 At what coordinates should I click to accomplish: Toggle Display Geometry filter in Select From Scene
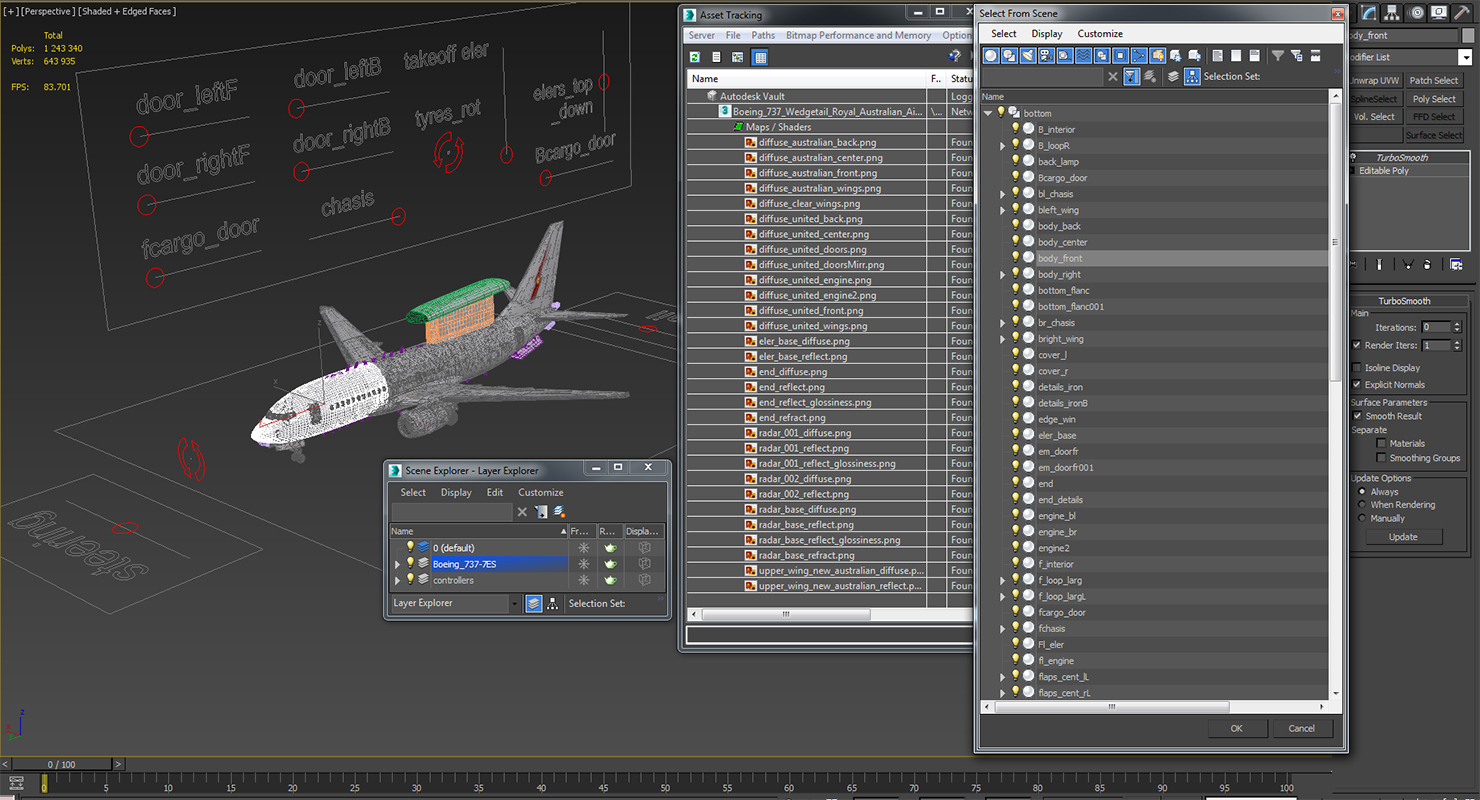[991, 56]
